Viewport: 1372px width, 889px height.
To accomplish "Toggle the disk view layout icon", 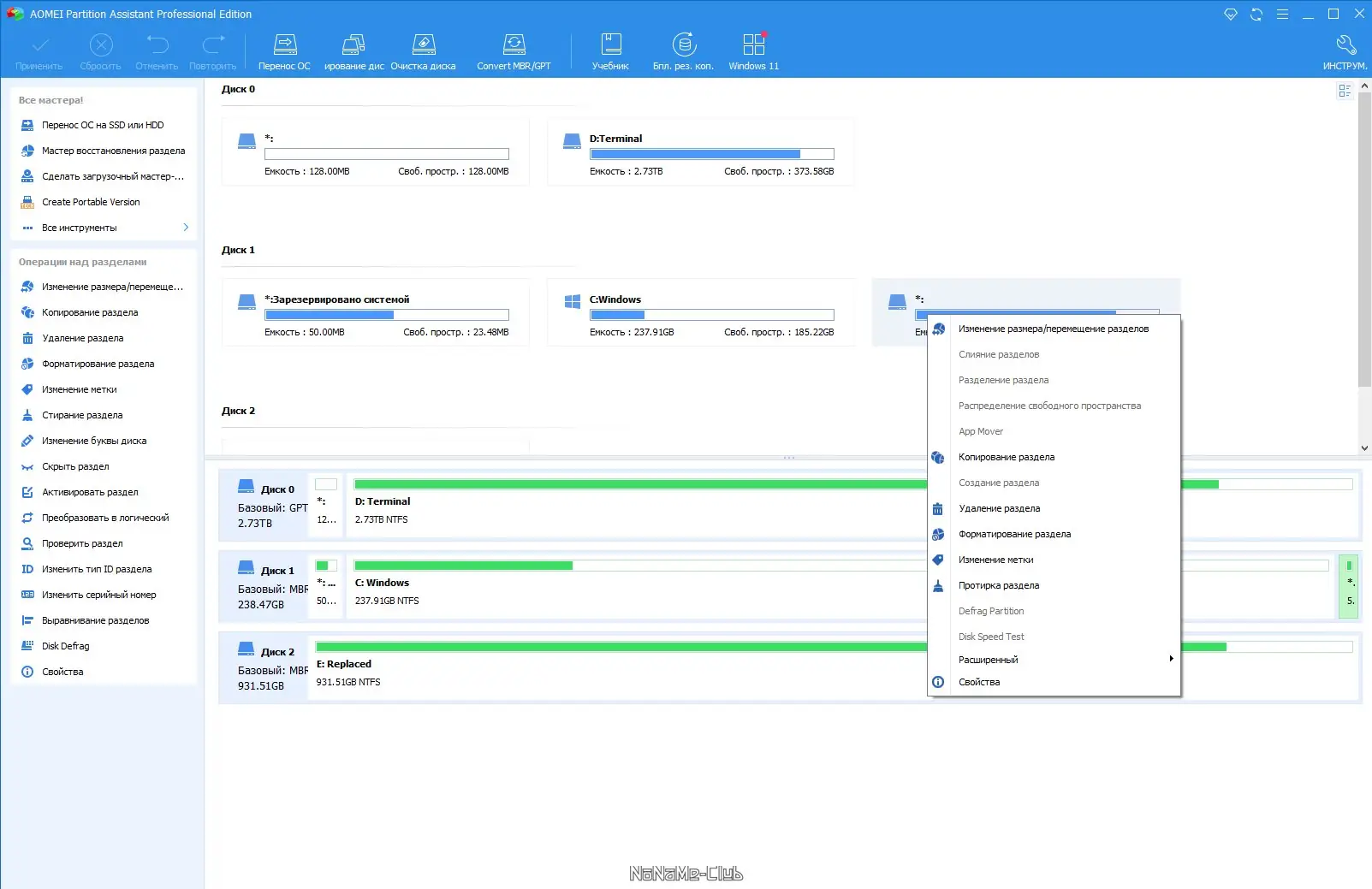I will [x=1345, y=91].
